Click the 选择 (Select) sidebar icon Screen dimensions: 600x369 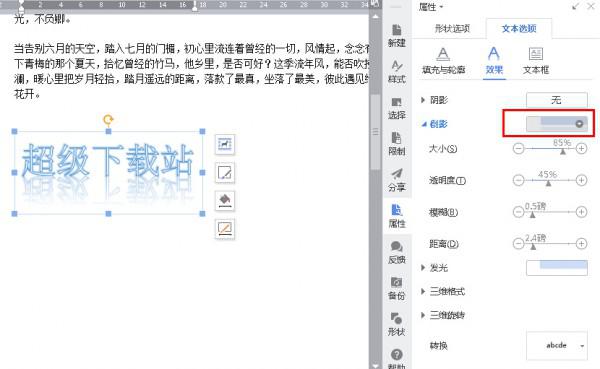[x=397, y=108]
